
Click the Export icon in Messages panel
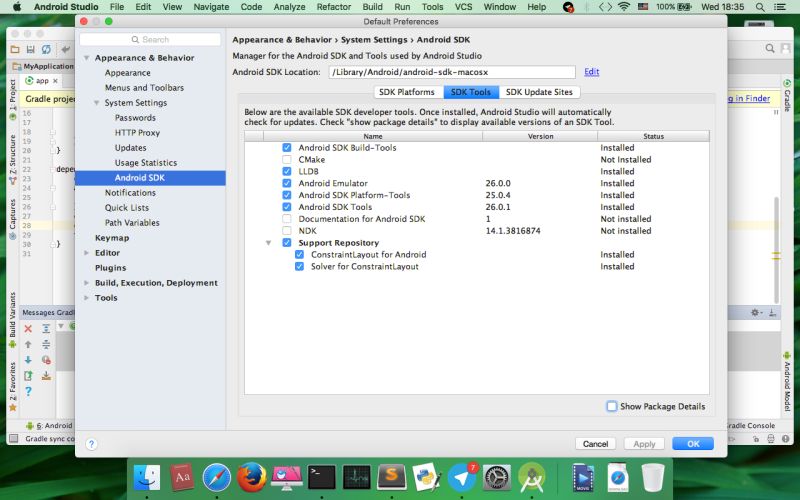(x=28, y=376)
